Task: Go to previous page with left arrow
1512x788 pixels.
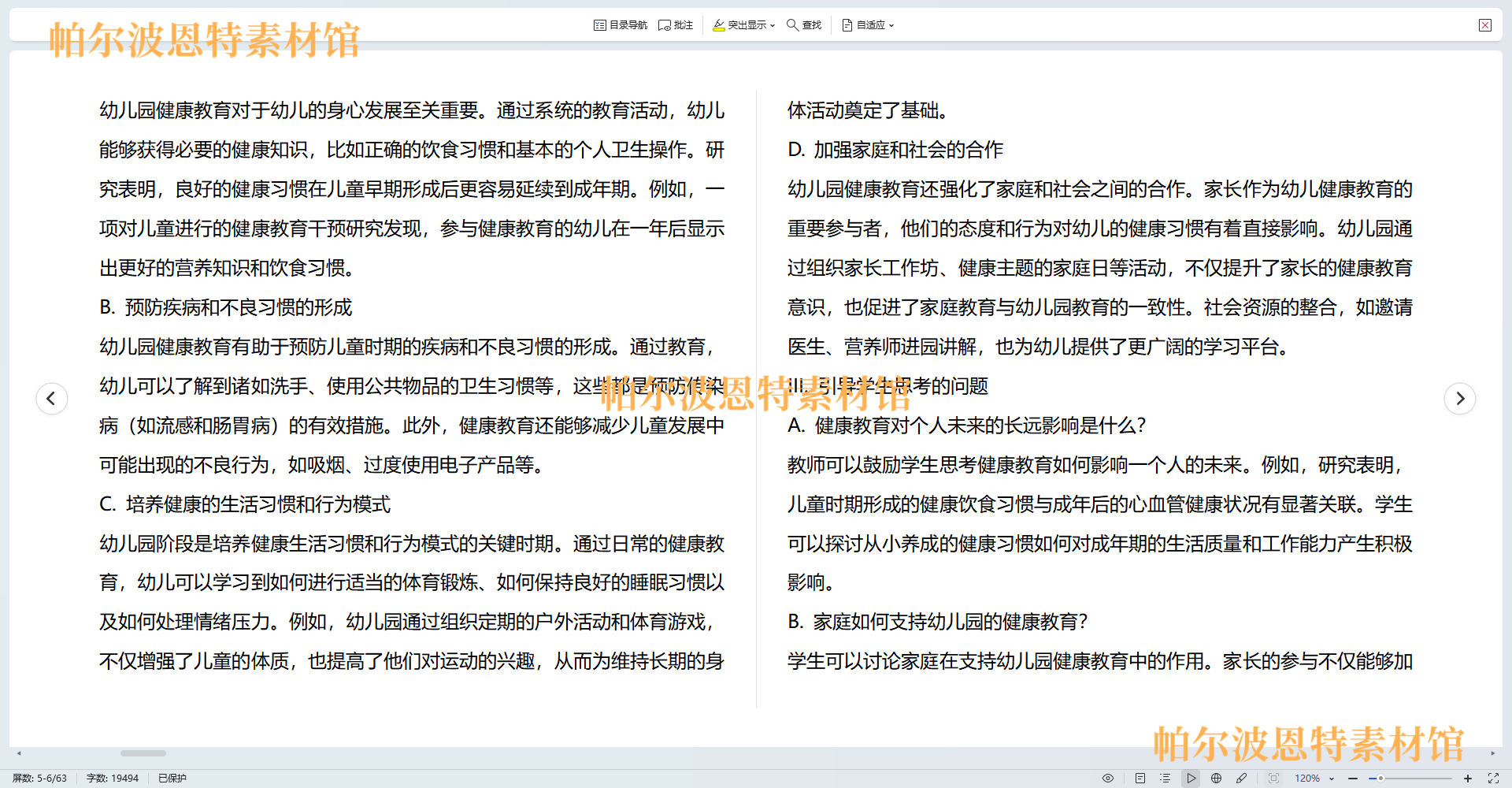Action: click(x=52, y=398)
